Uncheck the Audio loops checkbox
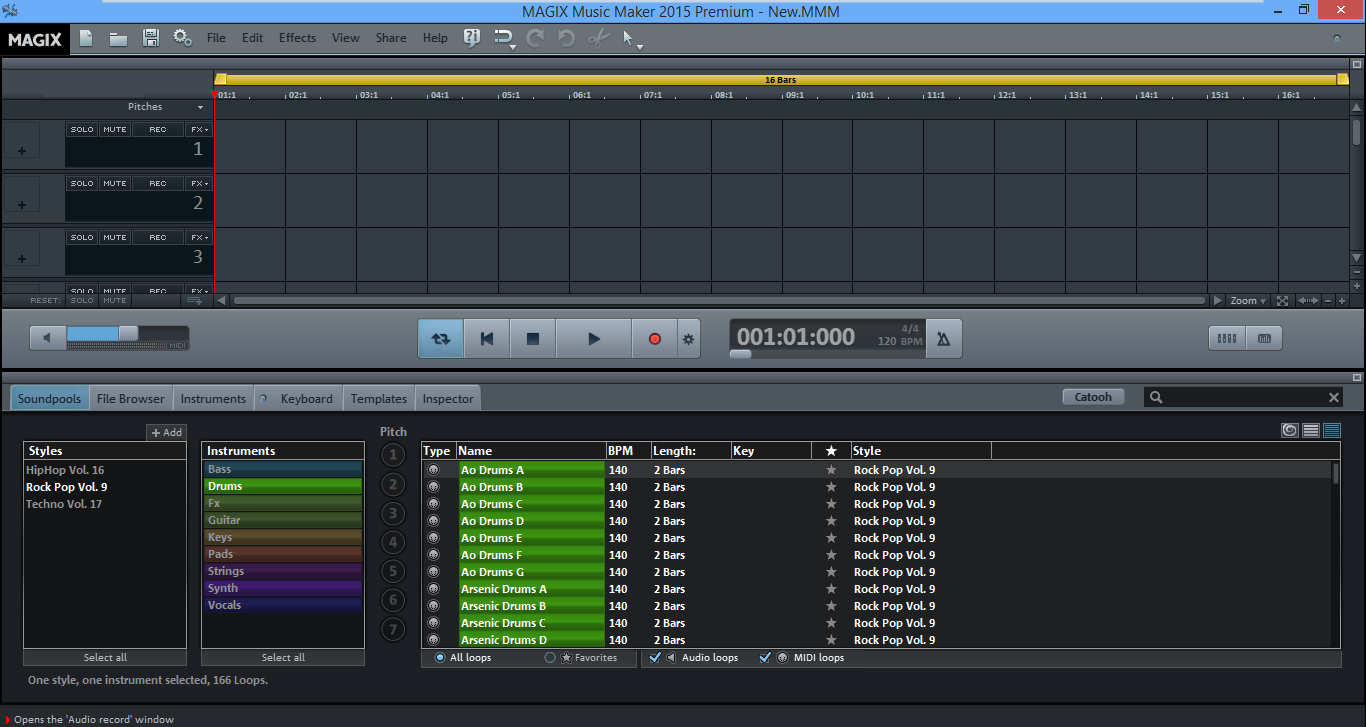The image size is (1366, 727). tap(655, 657)
